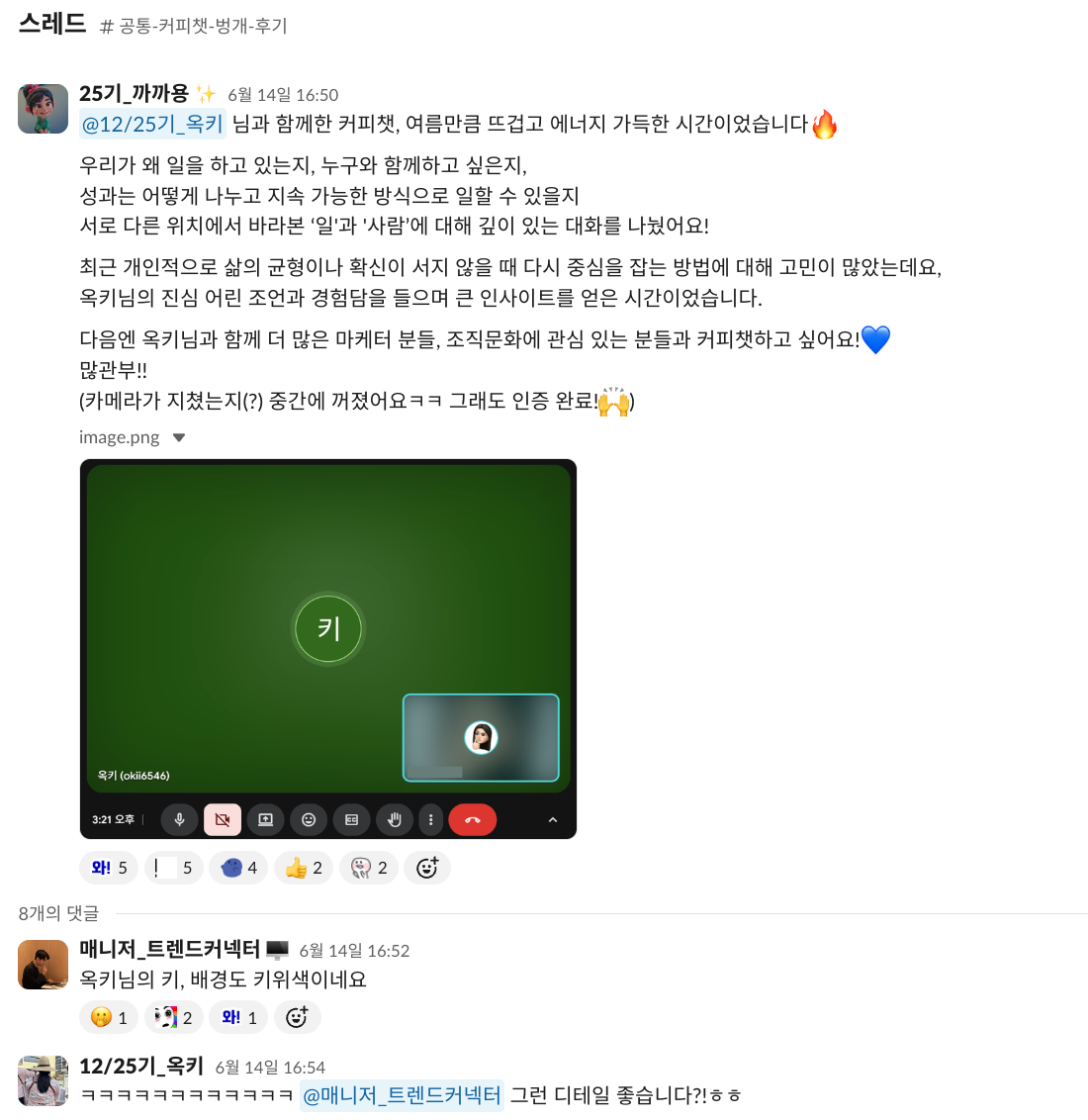Toggle the thumbs up reaction on main post
Viewport: 1088px width, 1120px height.
point(304,868)
